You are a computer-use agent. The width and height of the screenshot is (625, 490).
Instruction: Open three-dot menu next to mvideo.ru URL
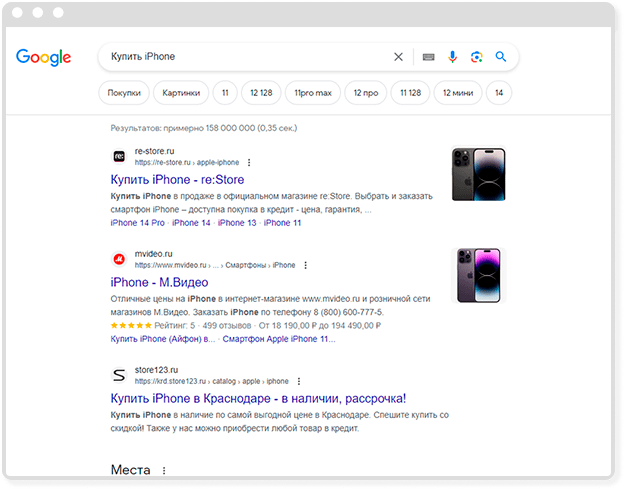click(x=305, y=266)
